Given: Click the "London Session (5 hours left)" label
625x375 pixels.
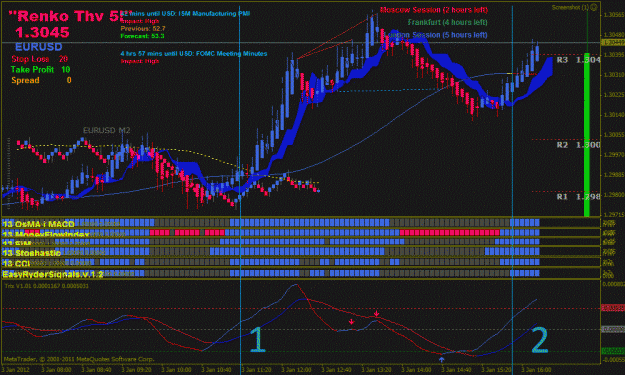Looking at the screenshot, I should click(x=437, y=35).
